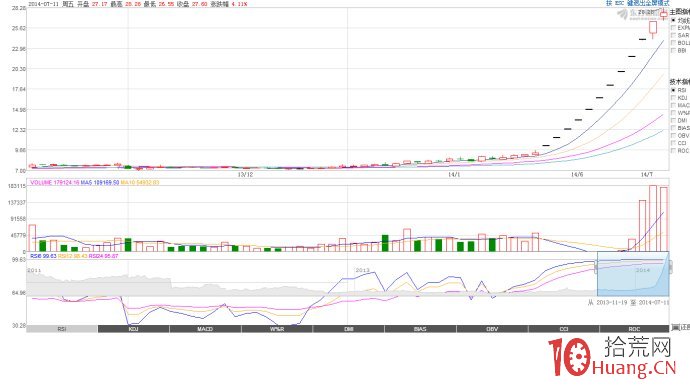Viewport: 690px width, 387px height.
Task: Switch to the MACD indicator tab
Action: point(205,329)
